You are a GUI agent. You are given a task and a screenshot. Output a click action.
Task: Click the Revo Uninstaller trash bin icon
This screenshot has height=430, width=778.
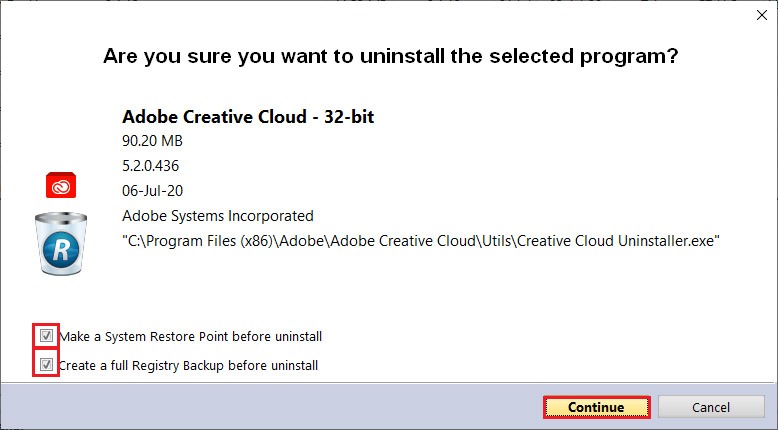pyautogui.click(x=61, y=243)
